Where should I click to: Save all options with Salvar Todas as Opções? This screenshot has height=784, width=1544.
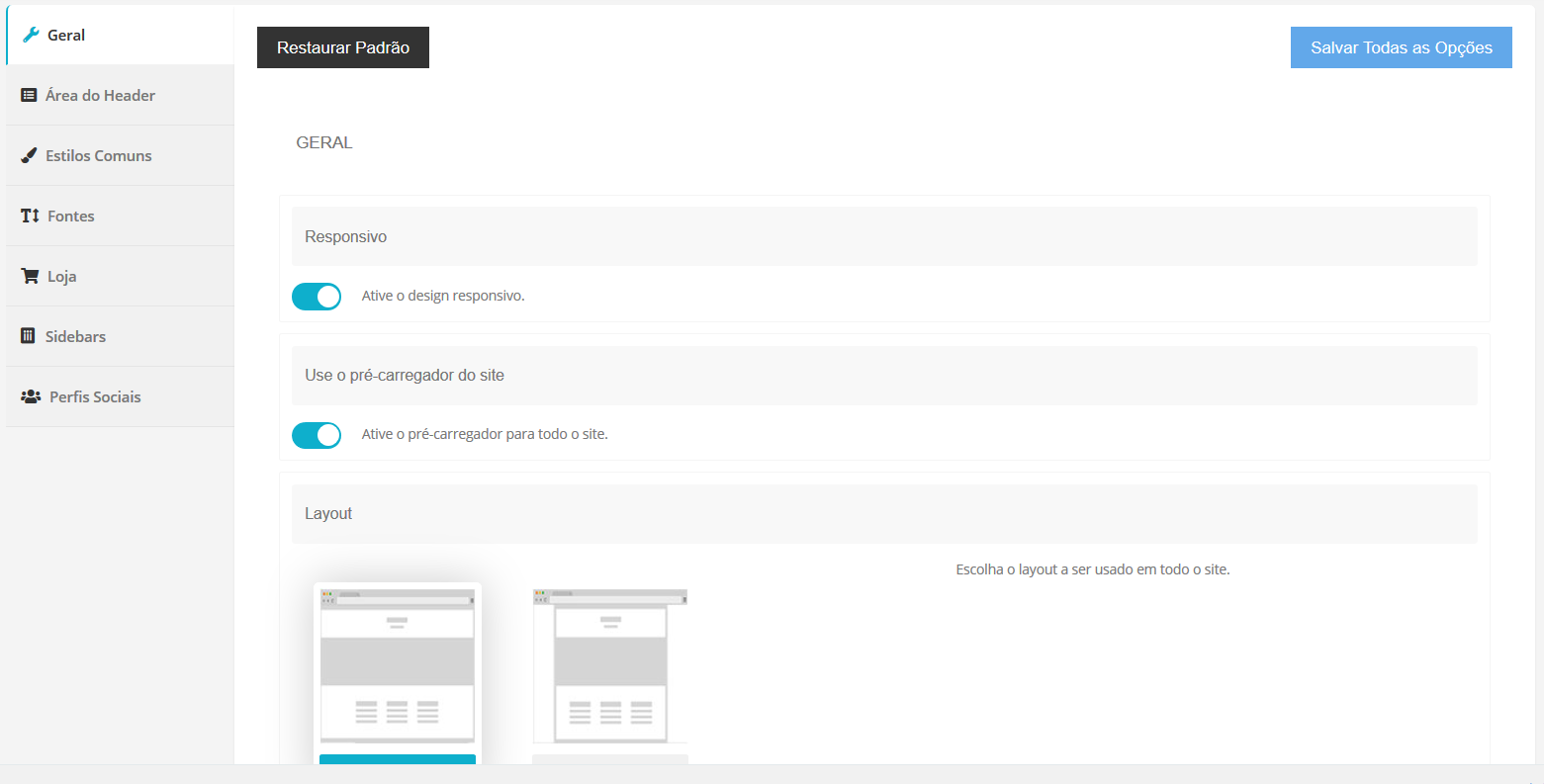pyautogui.click(x=1401, y=46)
